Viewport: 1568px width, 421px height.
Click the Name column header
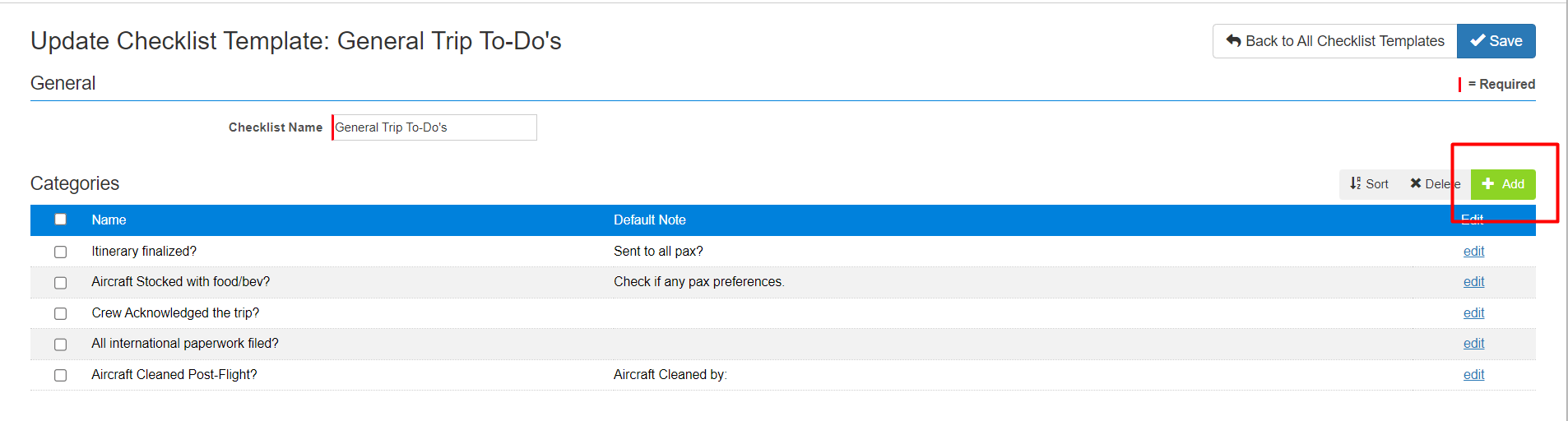pos(109,220)
